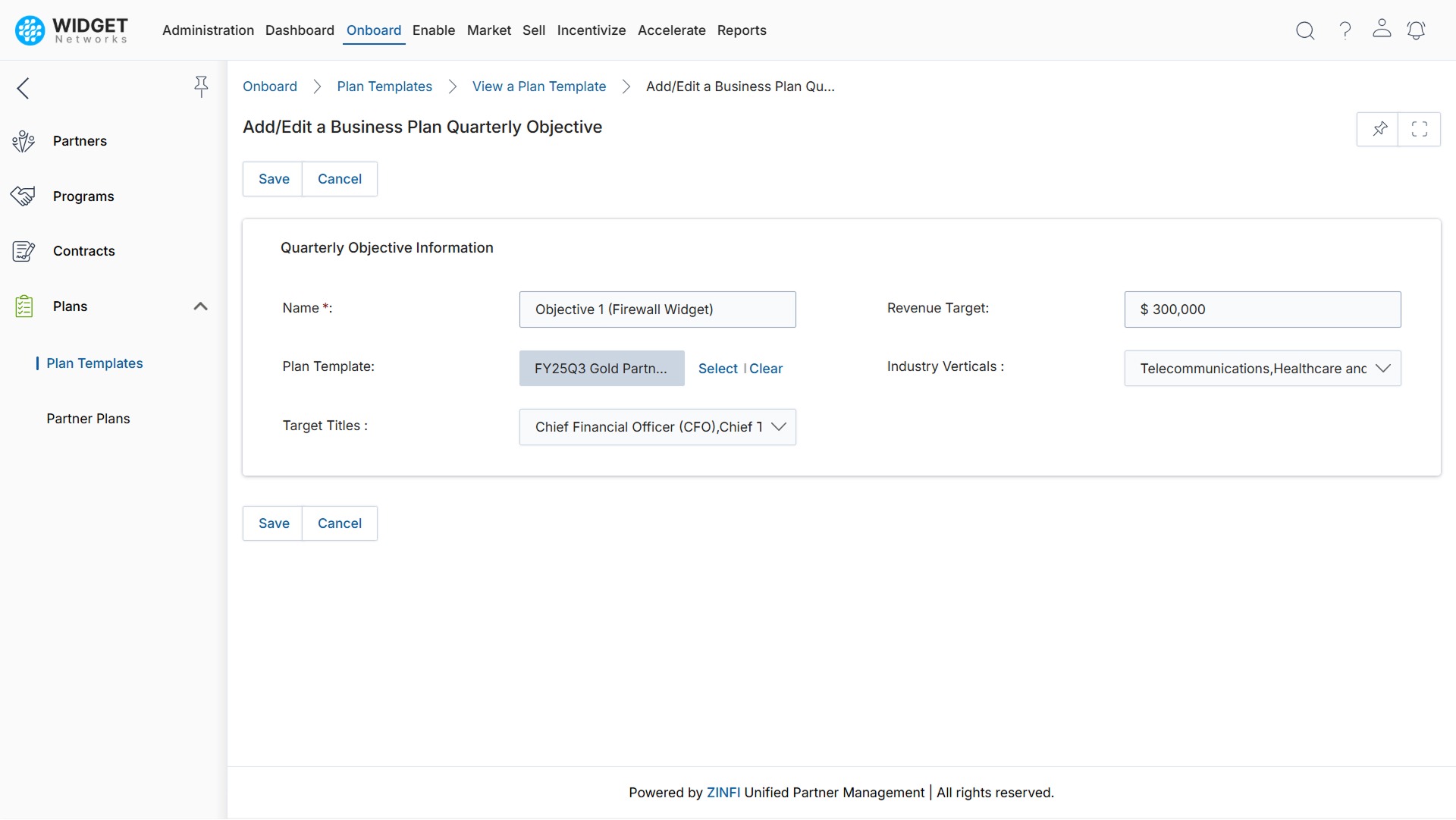Open the search icon in the top bar

coord(1305,30)
